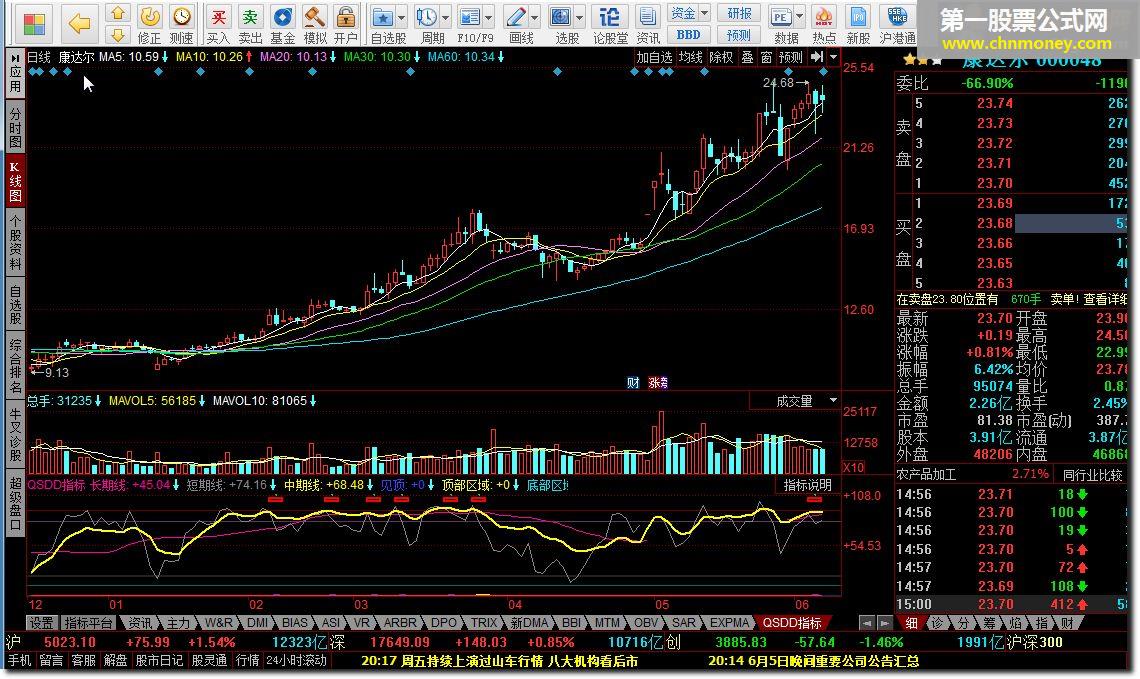Click the jump-to-end arrow icon above chart

[817, 57]
